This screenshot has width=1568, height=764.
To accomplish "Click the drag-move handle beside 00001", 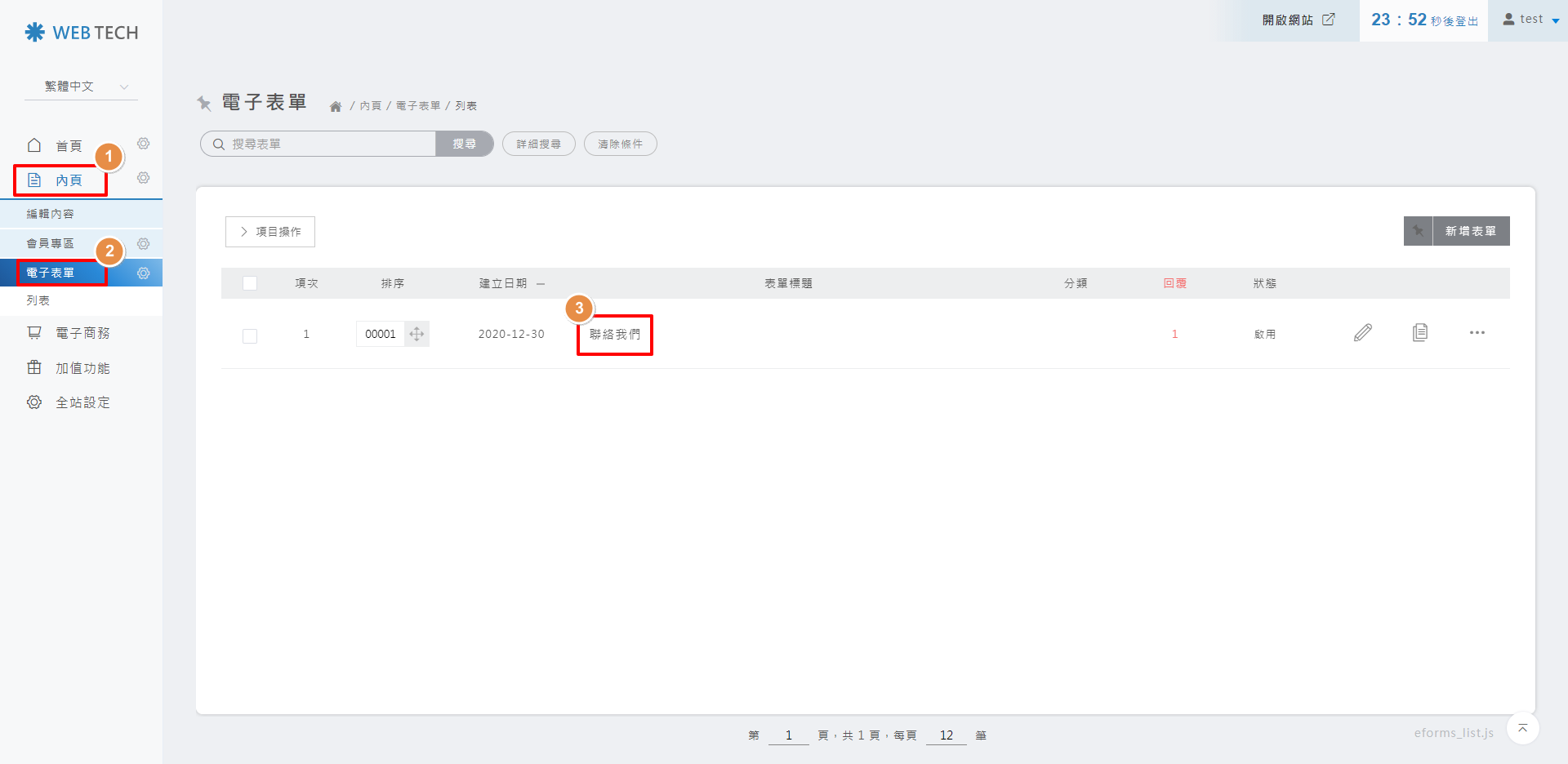I will coord(416,334).
